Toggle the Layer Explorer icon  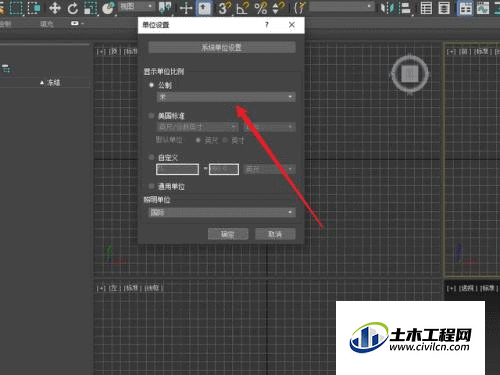(x=444, y=8)
